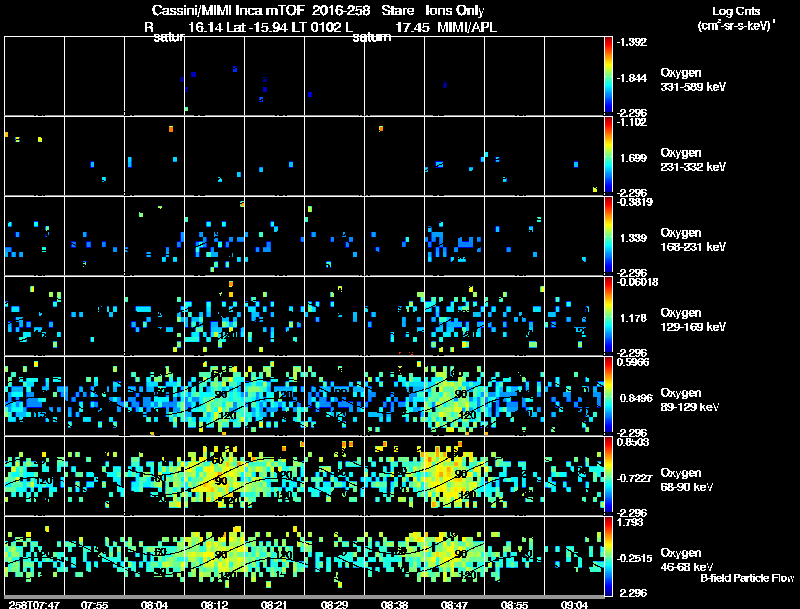Click the Oxygen 46-68 keV color bar

pyautogui.click(x=608, y=556)
